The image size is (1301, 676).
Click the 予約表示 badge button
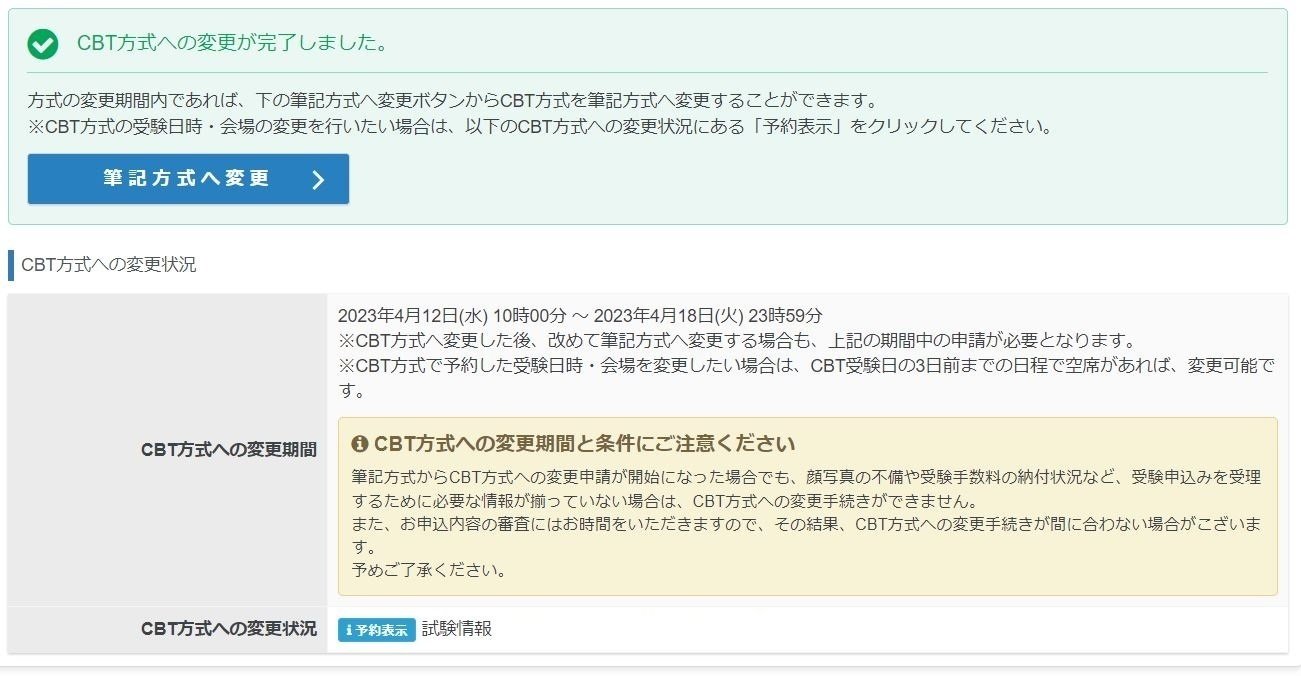pos(376,630)
